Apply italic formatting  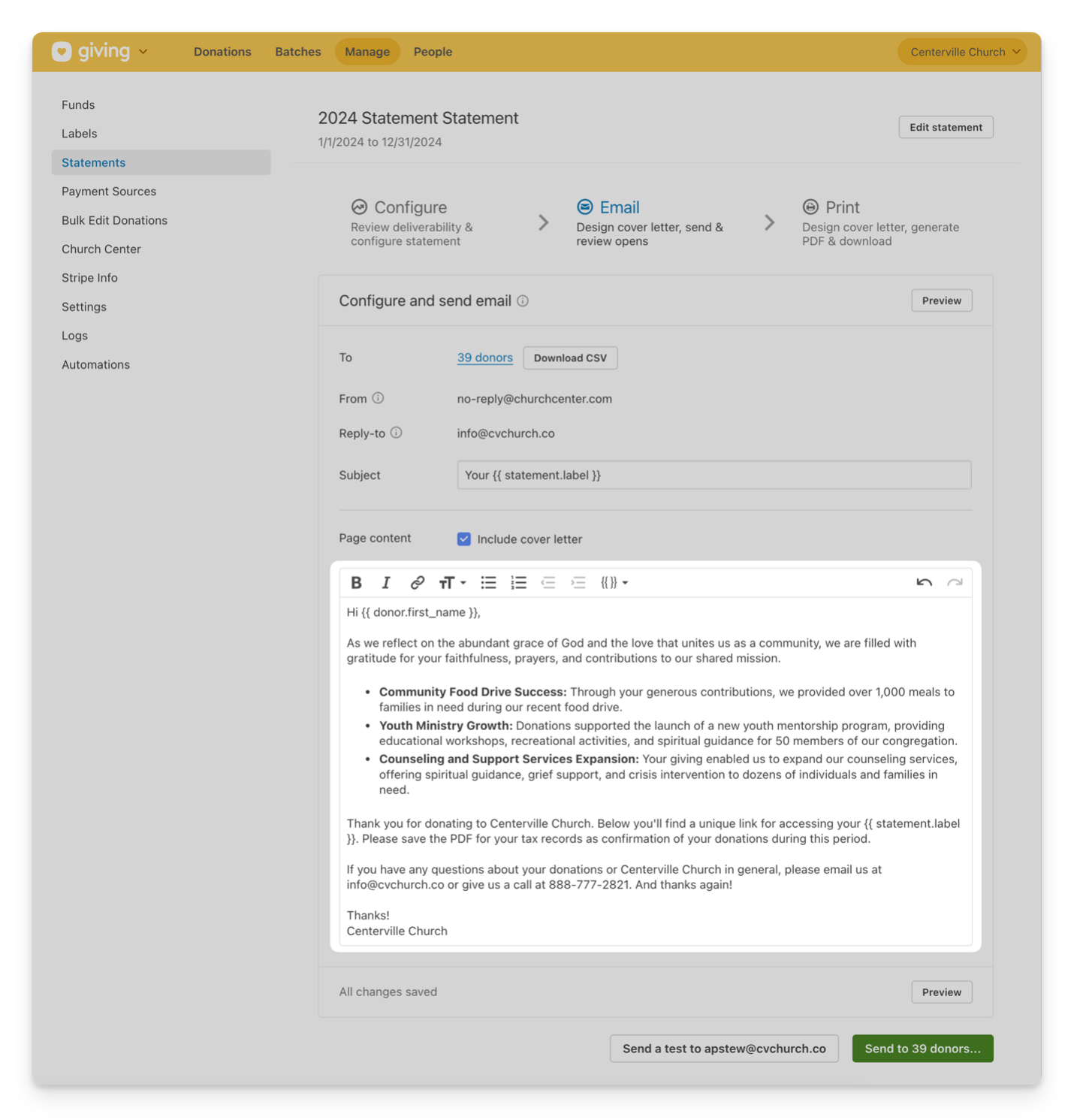(x=386, y=582)
